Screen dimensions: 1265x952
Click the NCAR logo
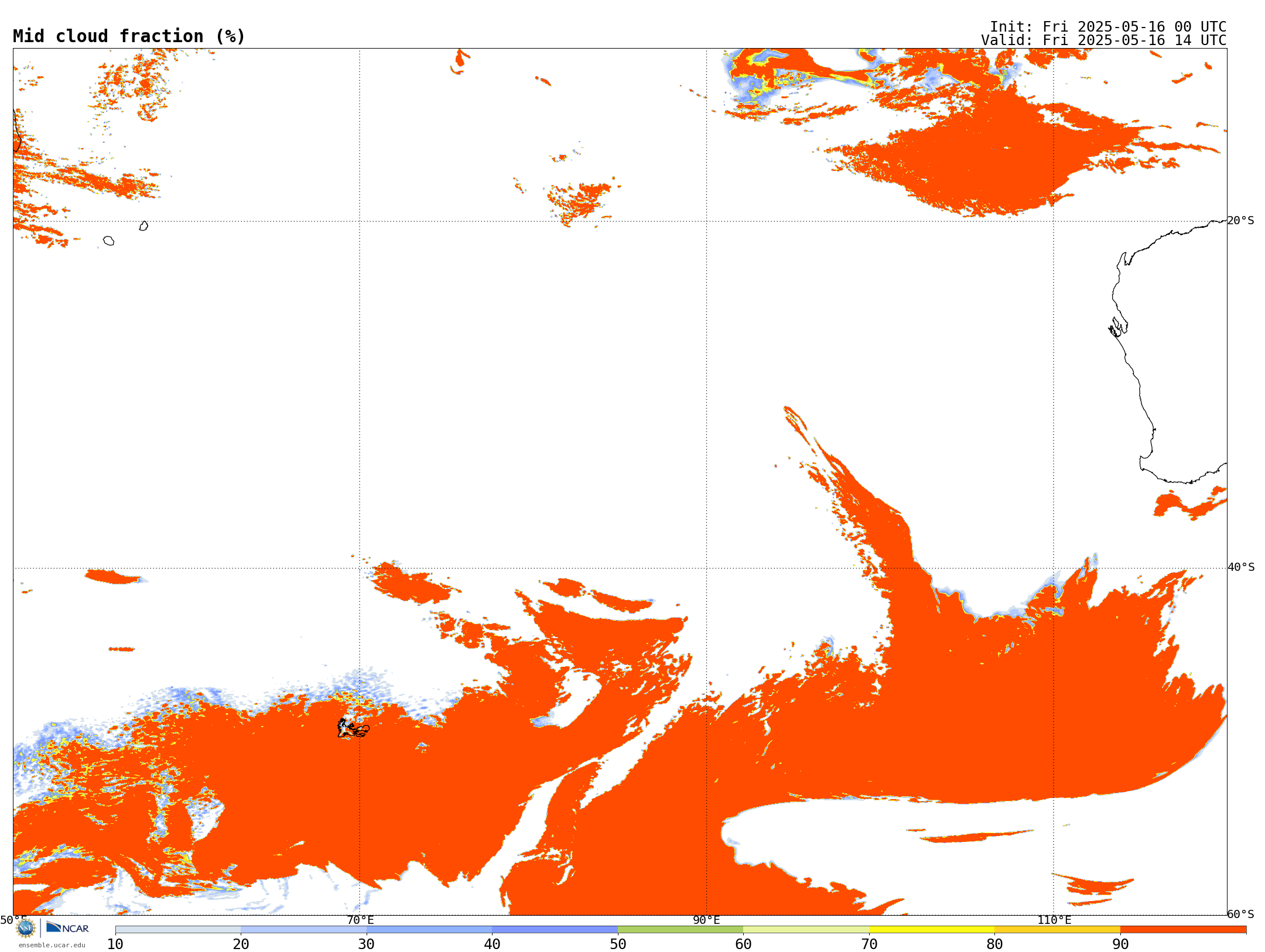[x=67, y=927]
